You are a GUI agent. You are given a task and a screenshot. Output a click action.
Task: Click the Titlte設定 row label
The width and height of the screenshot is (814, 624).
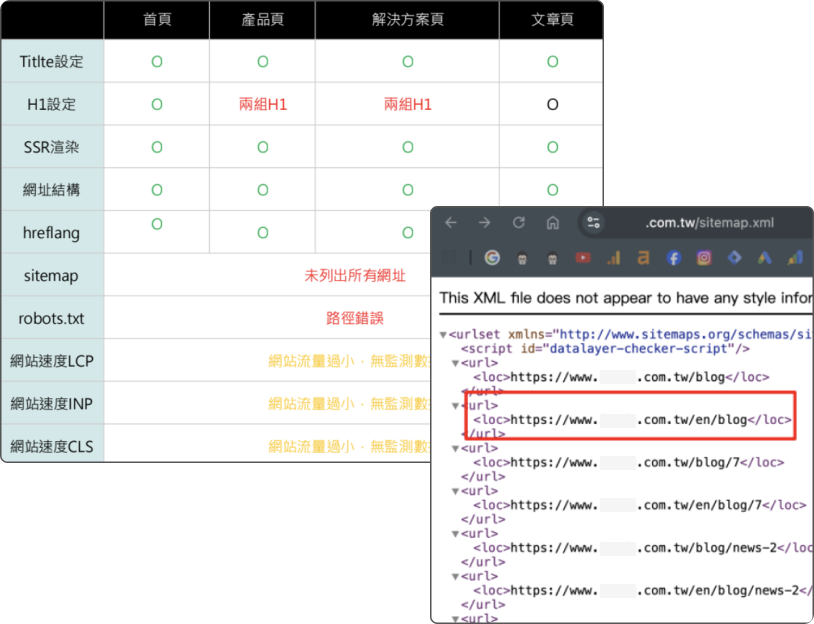coord(51,62)
